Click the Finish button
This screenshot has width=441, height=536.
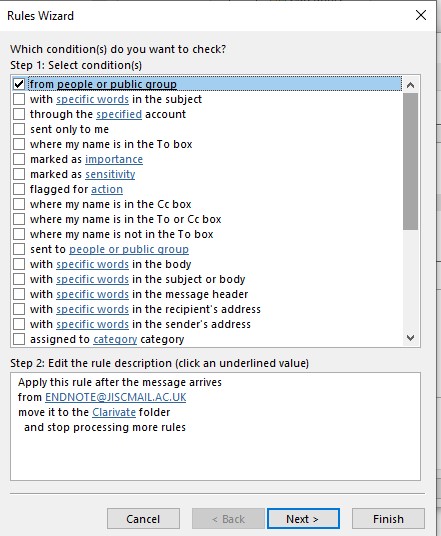(x=388, y=519)
